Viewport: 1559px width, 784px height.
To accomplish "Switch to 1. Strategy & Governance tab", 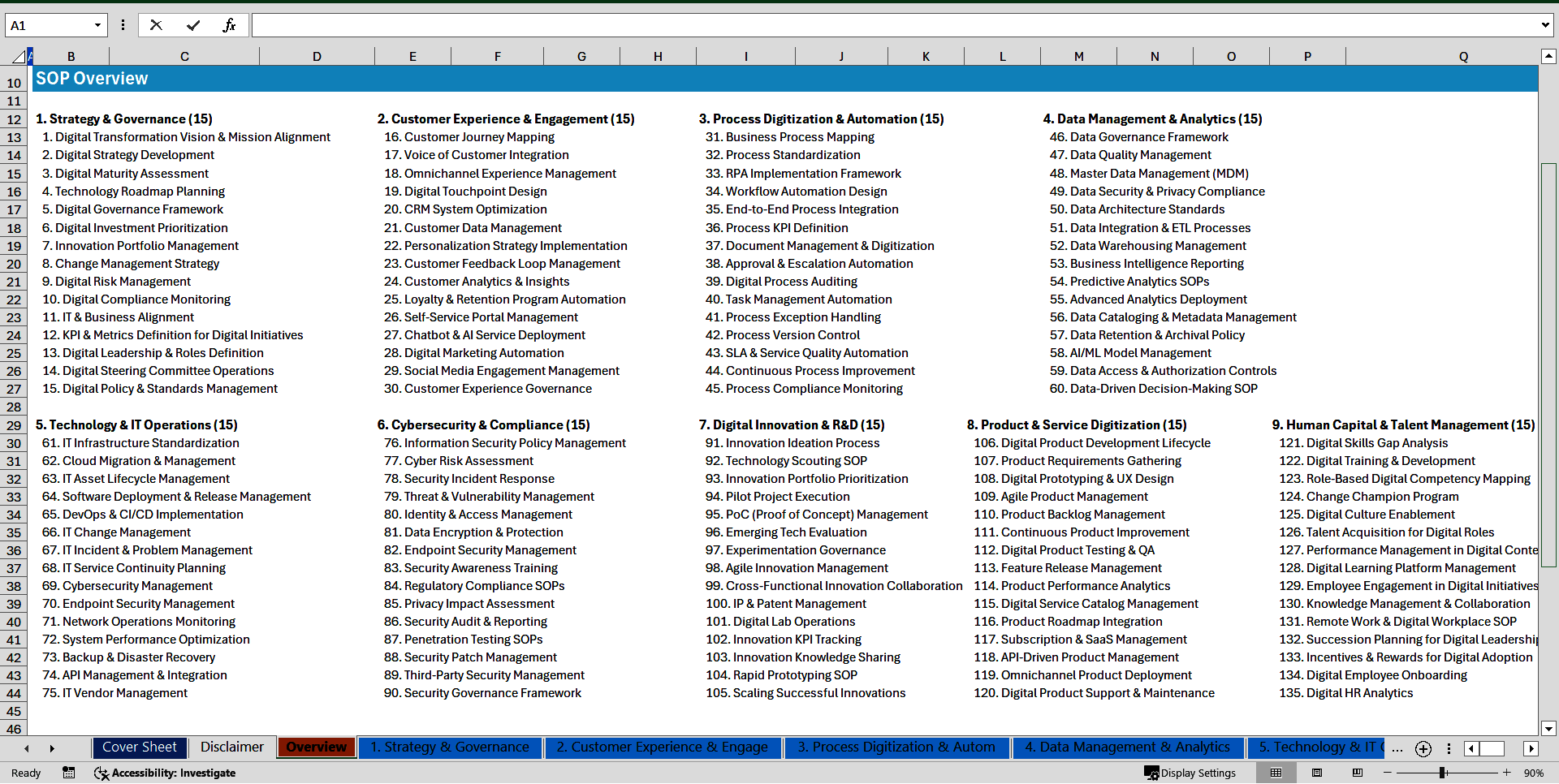I will [x=450, y=747].
